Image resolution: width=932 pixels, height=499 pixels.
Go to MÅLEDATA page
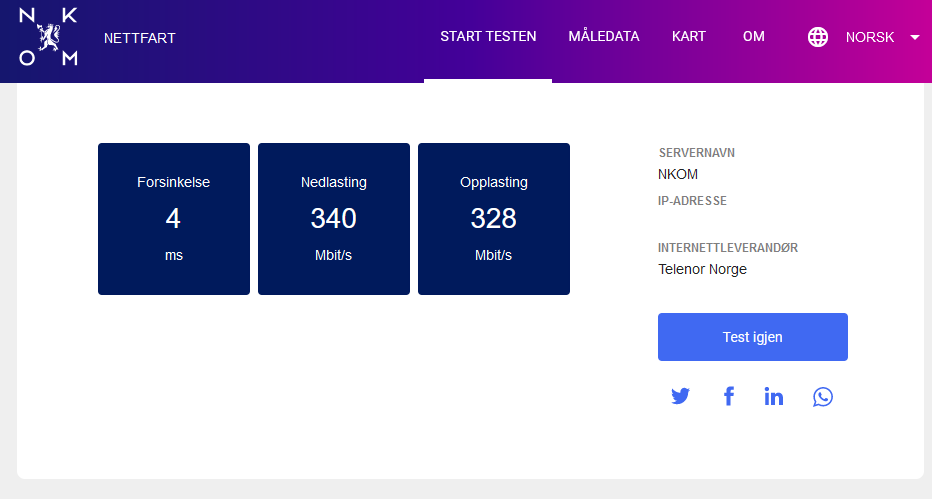coord(604,36)
